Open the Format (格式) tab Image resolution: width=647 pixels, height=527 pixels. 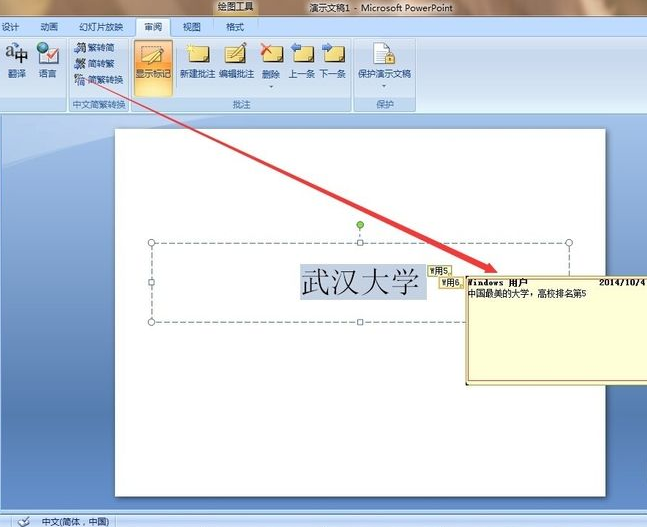point(235,27)
